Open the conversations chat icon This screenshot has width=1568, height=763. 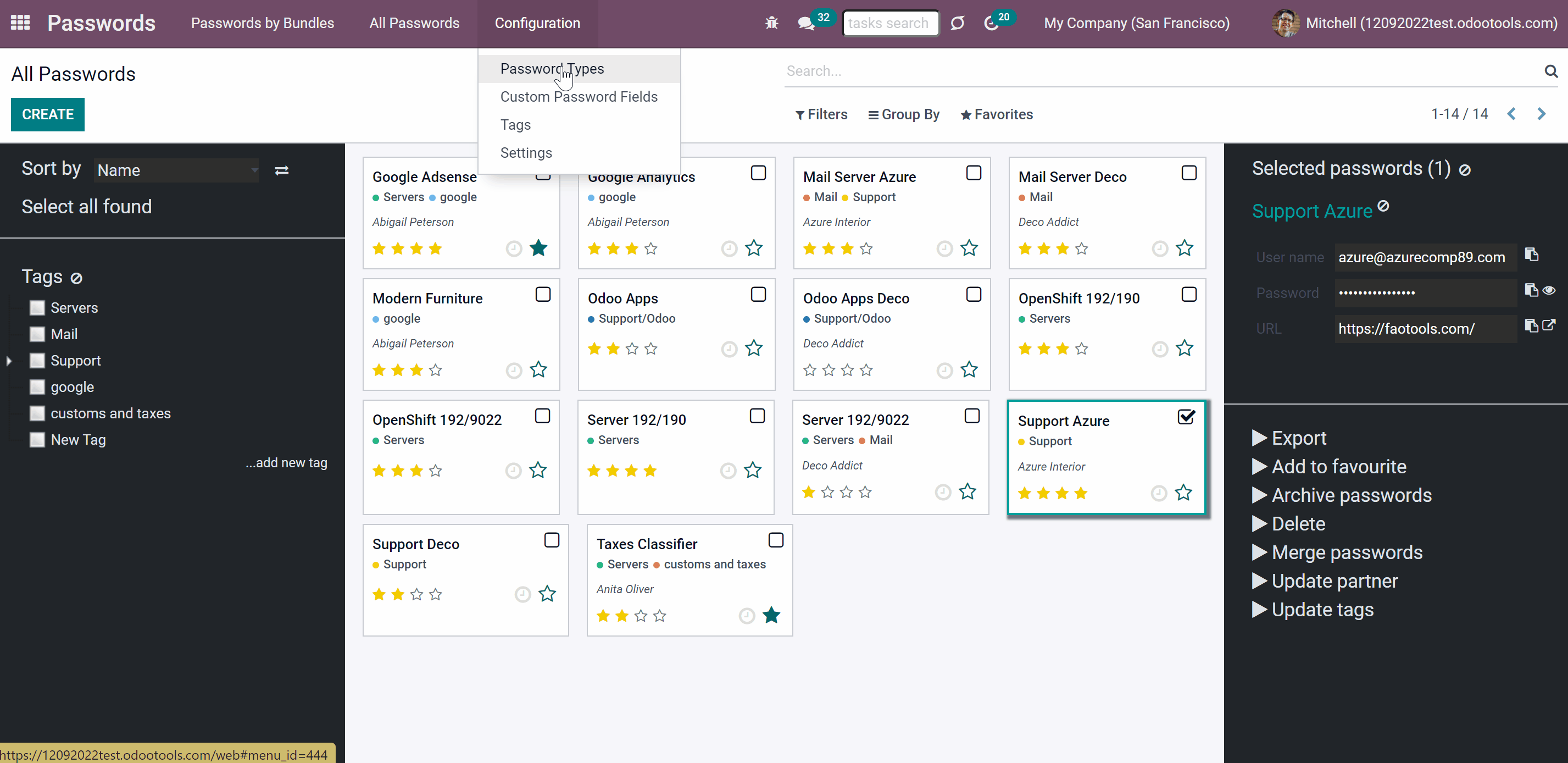click(x=806, y=23)
